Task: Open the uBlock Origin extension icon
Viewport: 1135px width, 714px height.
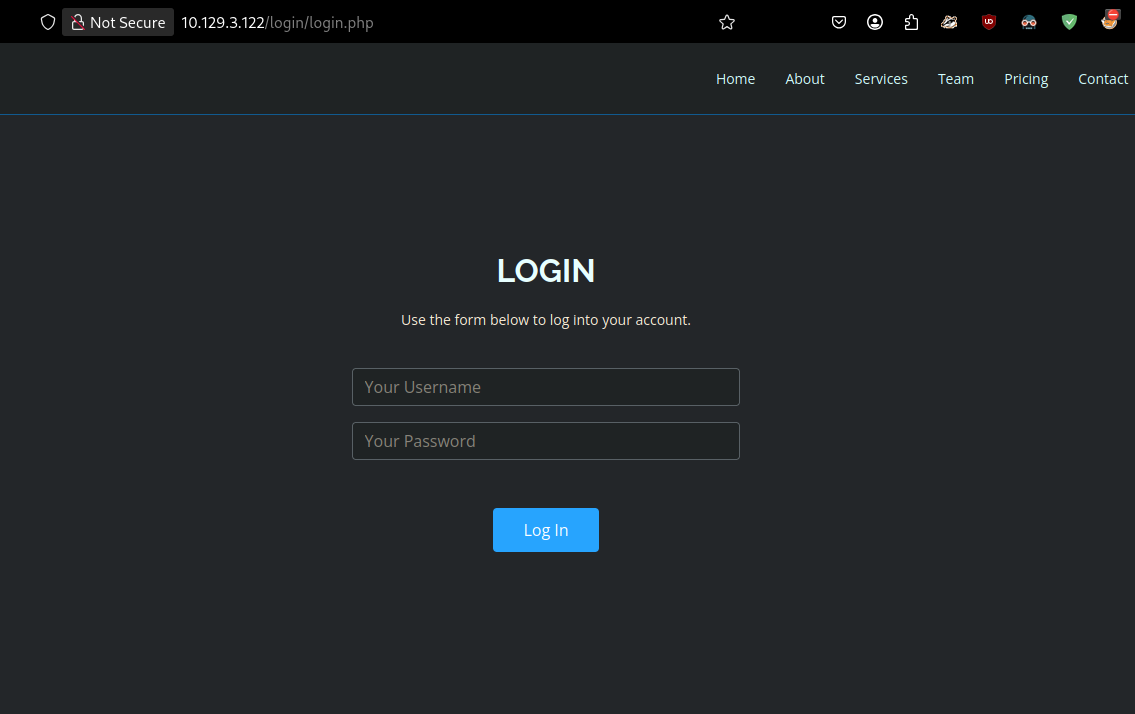Action: point(989,22)
